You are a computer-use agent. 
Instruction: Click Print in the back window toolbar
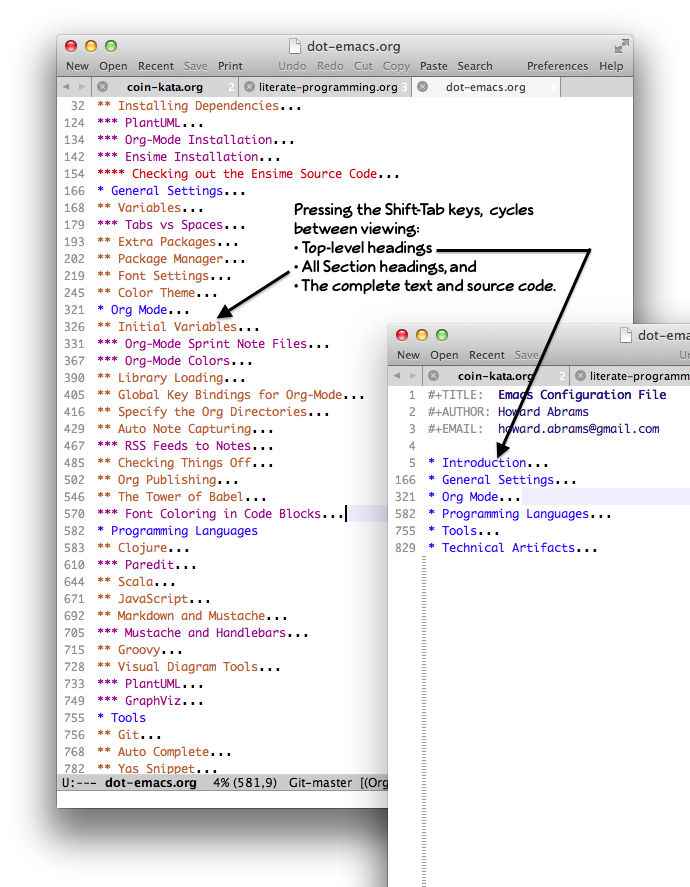coord(230,66)
